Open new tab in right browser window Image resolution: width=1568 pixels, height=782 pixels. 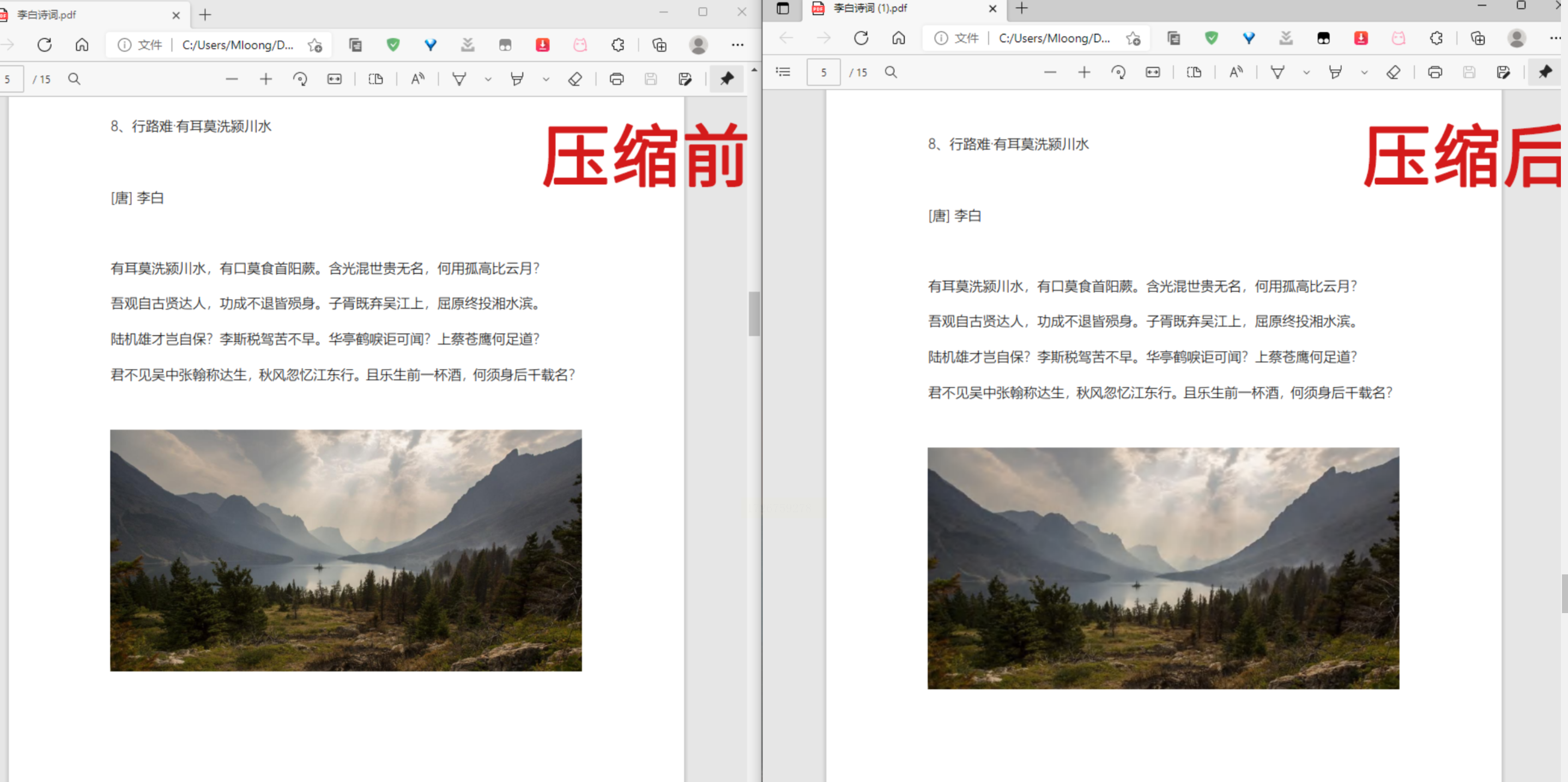1021,8
